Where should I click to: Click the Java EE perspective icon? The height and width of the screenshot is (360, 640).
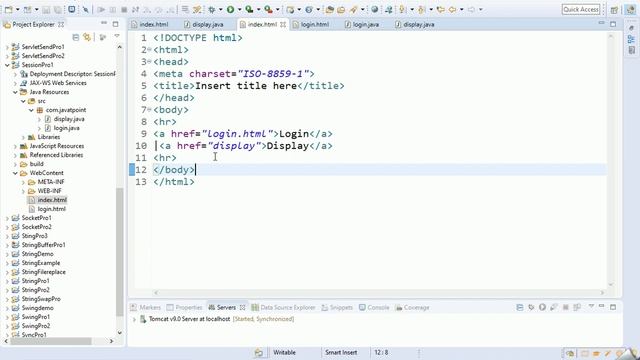pos(631,10)
